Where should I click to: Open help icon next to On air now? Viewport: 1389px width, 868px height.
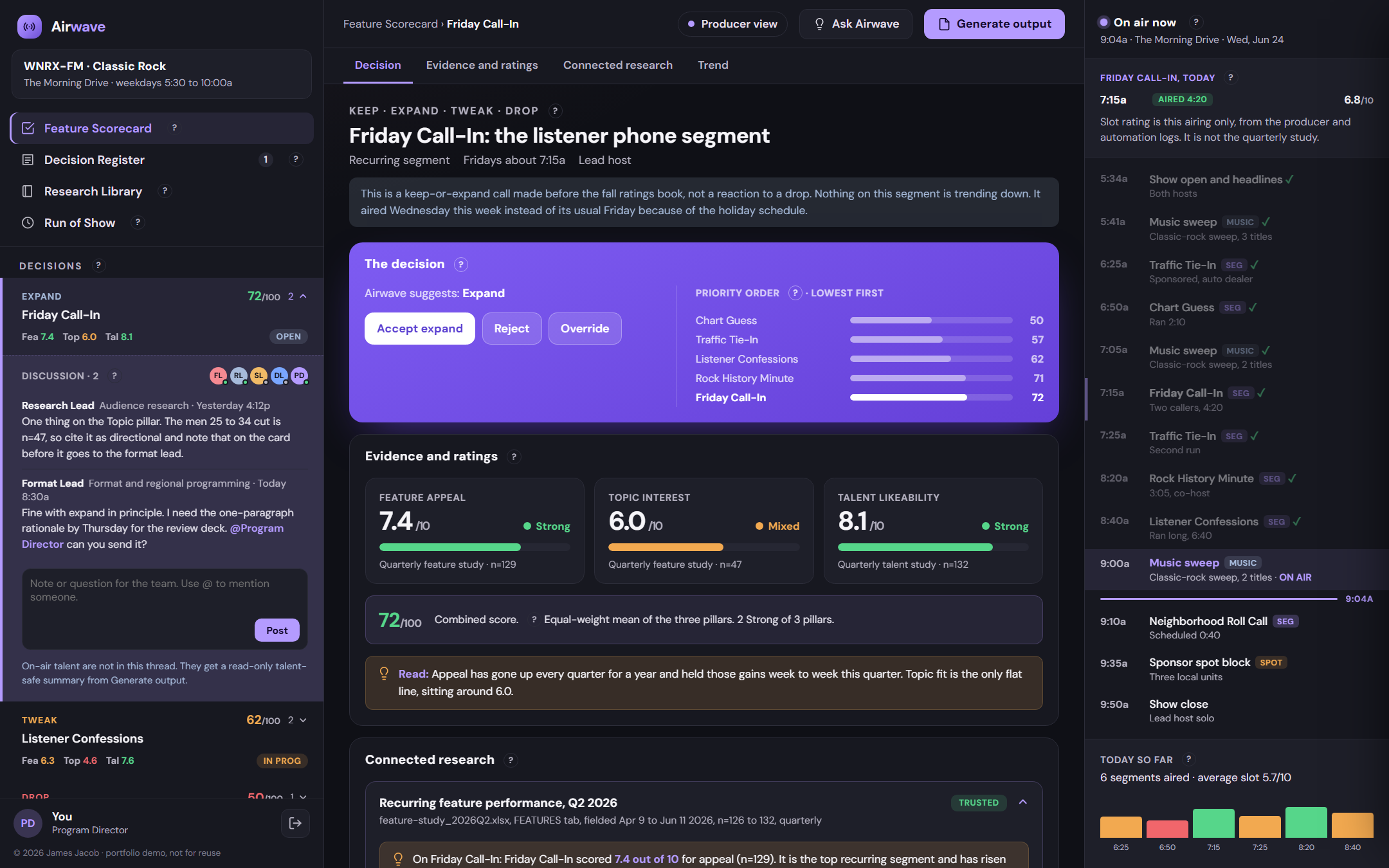(1195, 22)
